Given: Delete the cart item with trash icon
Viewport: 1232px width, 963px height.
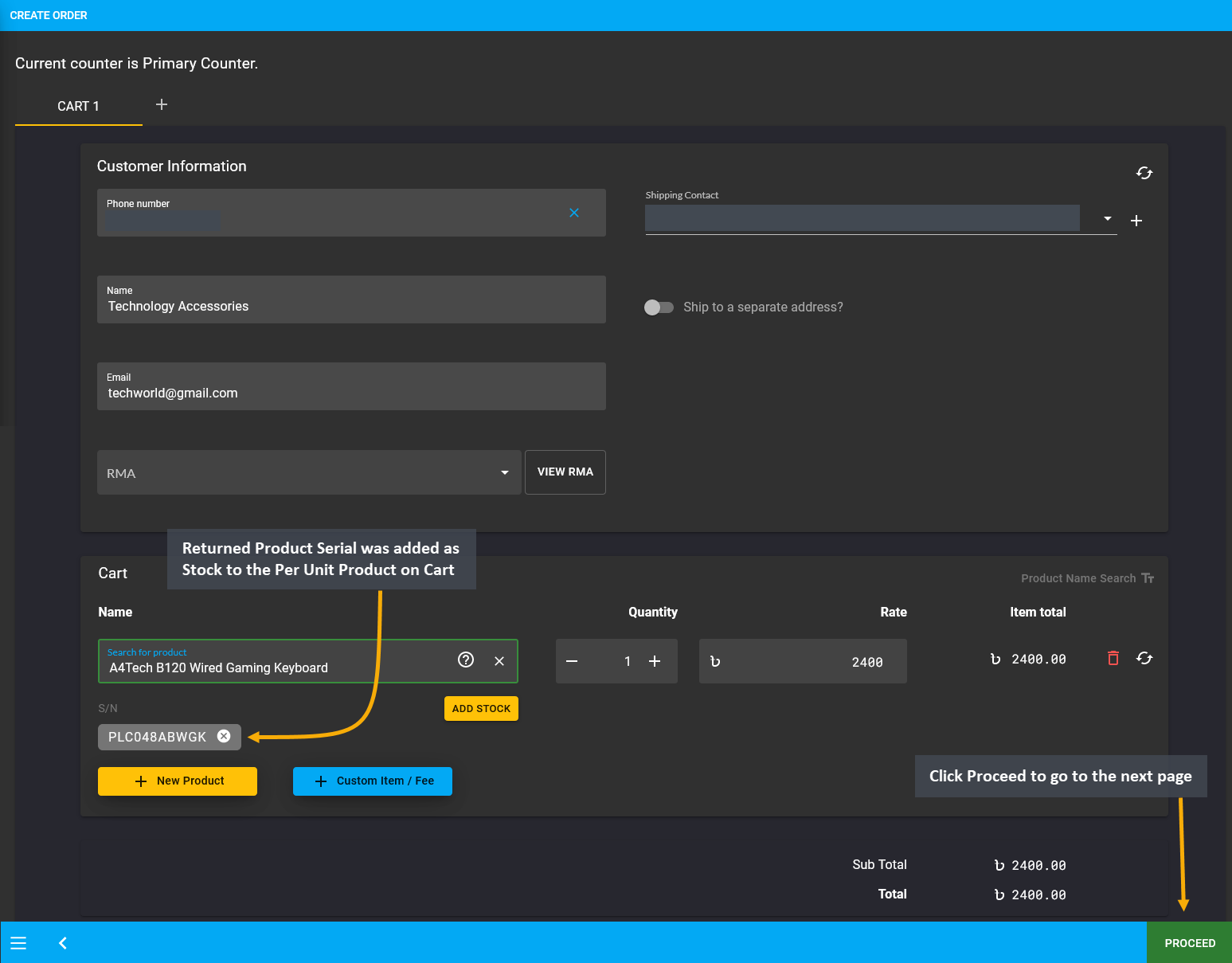Looking at the screenshot, I should click(1113, 658).
